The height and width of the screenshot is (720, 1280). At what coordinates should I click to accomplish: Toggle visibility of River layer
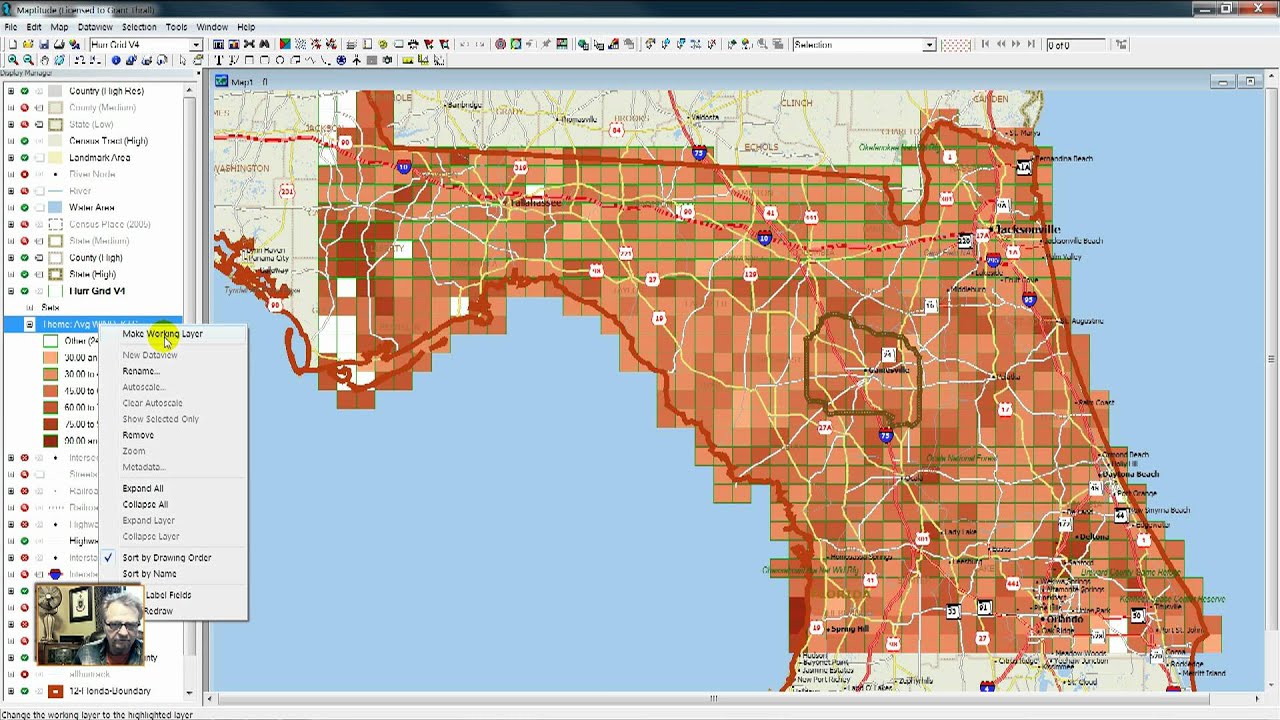[25, 191]
